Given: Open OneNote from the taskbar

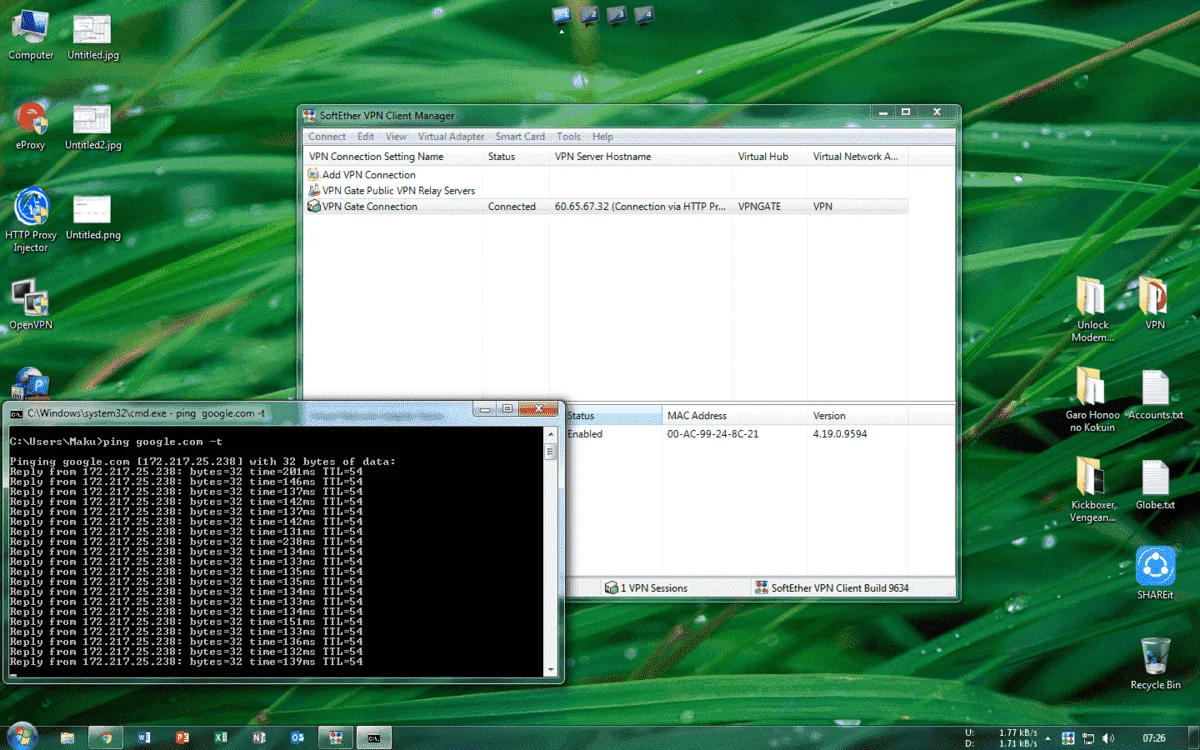Looking at the screenshot, I should click(x=258, y=737).
